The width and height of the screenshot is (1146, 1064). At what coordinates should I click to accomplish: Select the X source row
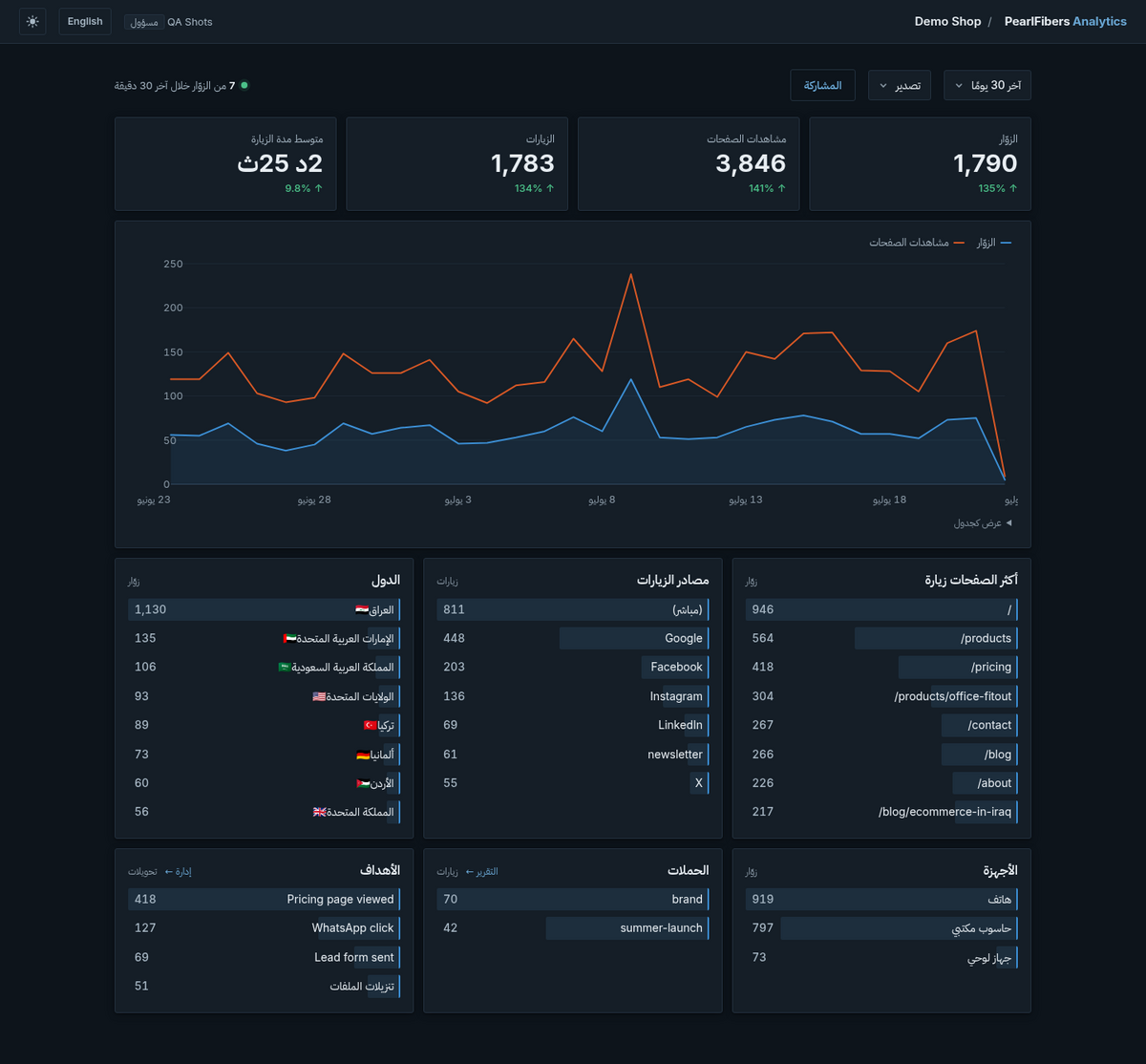tap(573, 782)
